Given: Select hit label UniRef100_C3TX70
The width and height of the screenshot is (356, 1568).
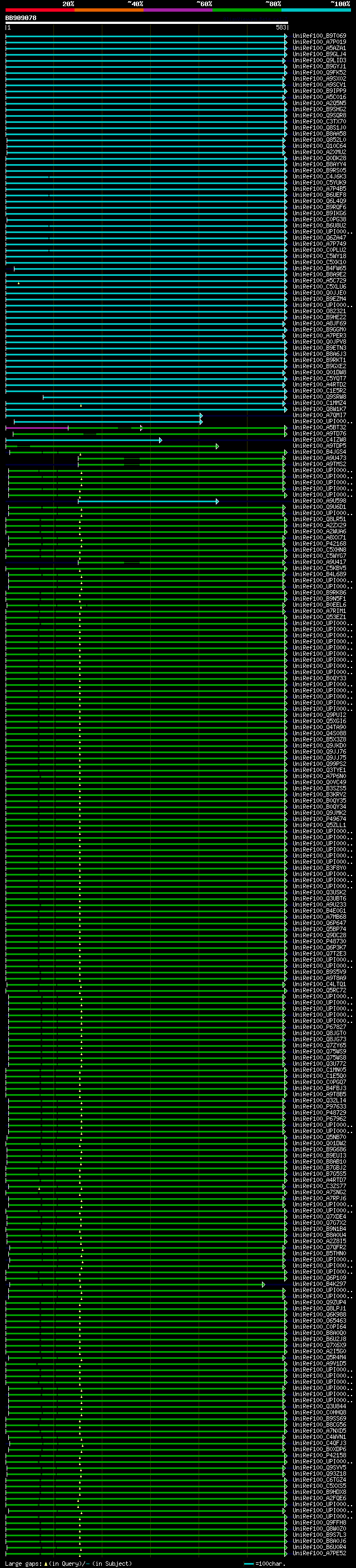Looking at the screenshot, I should click(x=319, y=122).
